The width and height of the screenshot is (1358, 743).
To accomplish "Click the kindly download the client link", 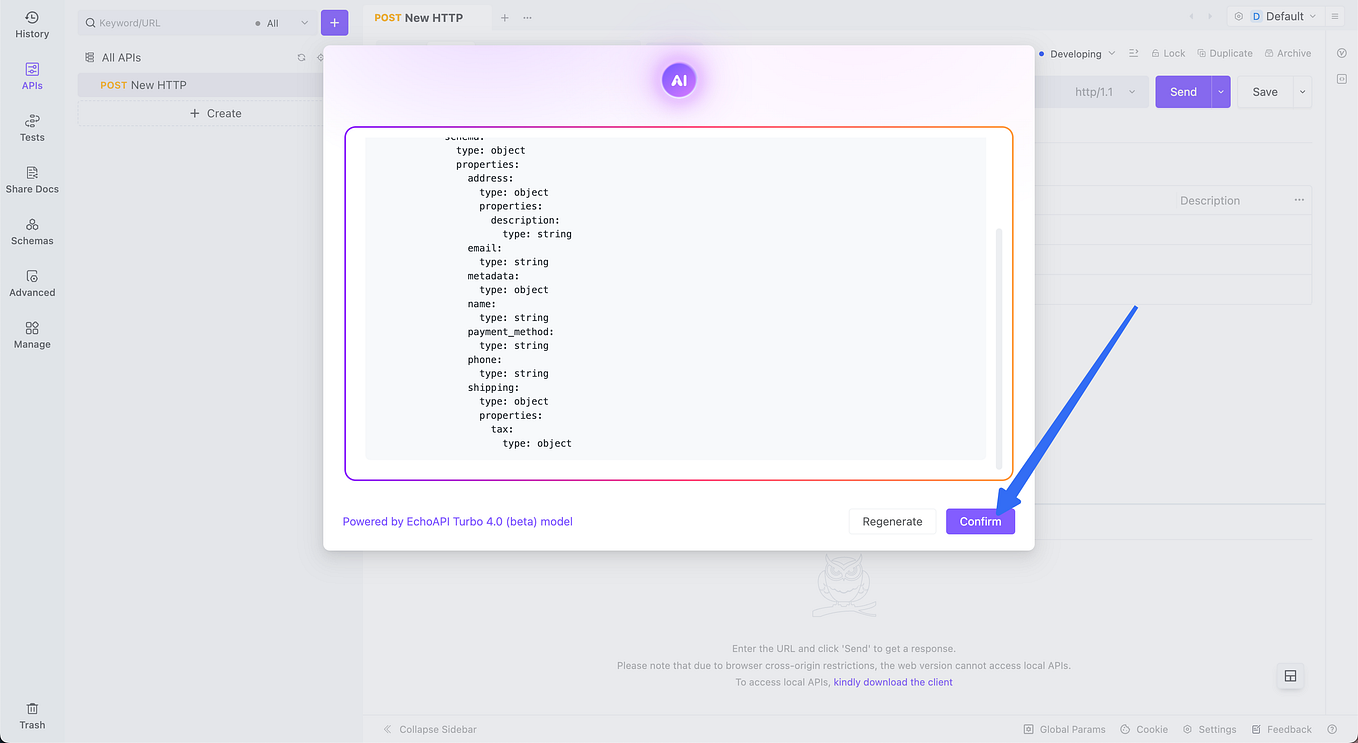I will tap(893, 681).
